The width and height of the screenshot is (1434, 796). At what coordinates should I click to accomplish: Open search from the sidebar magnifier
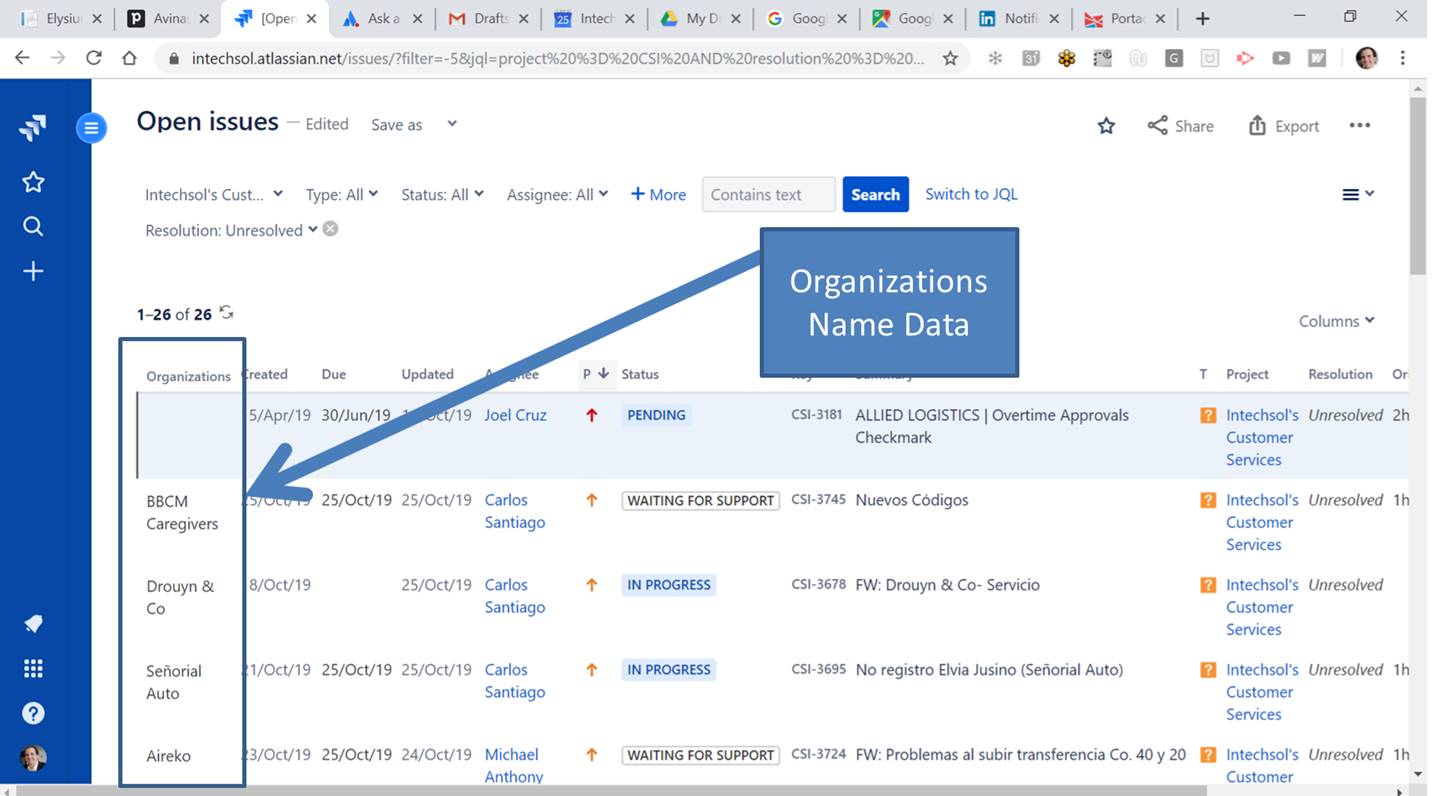click(x=33, y=227)
